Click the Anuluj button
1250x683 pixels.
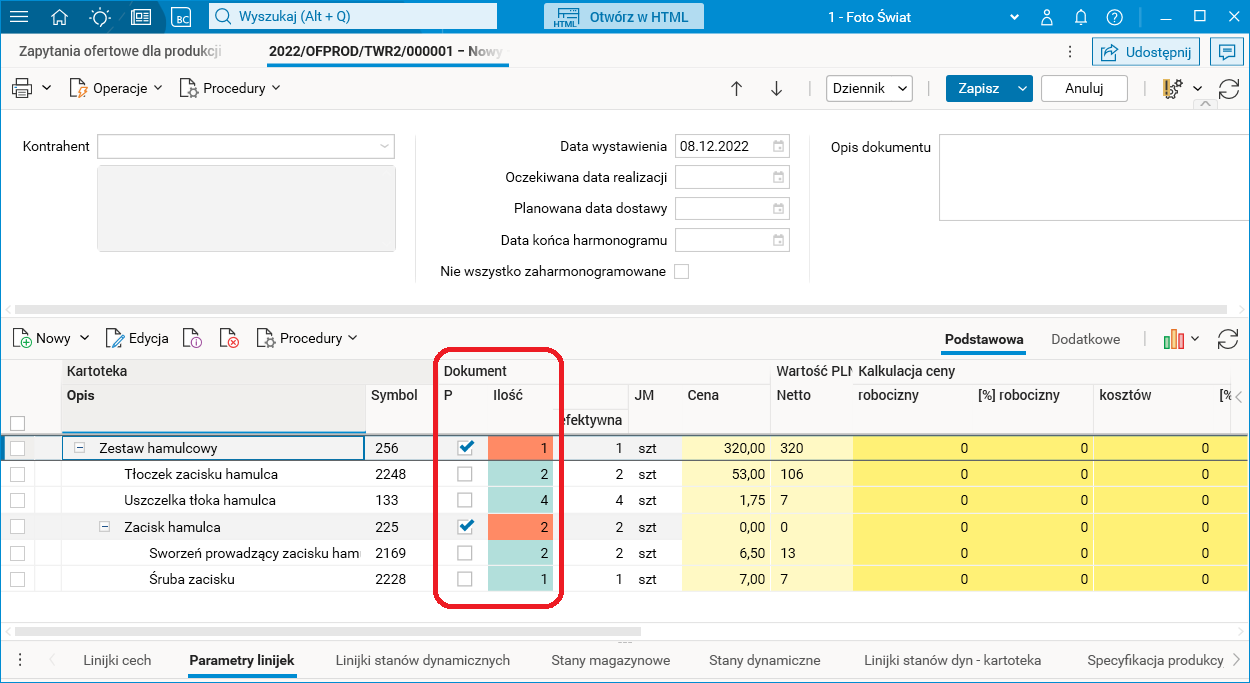(x=1084, y=88)
